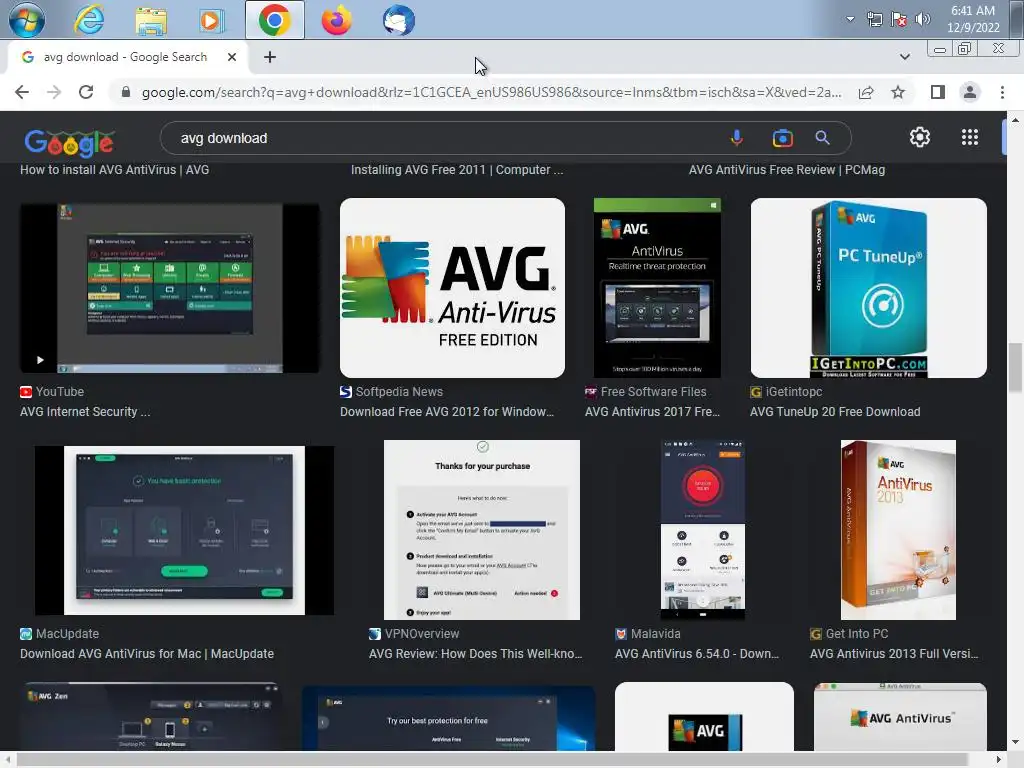This screenshot has width=1024, height=768.
Task: Go back to the previous page
Action: pos(22,92)
